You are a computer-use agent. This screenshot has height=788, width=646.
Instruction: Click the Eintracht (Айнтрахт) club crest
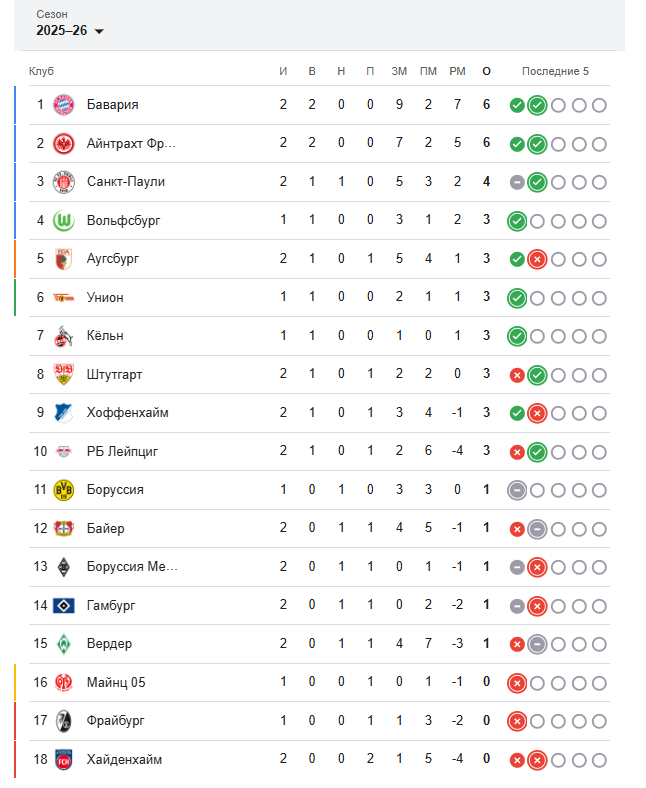[64, 144]
